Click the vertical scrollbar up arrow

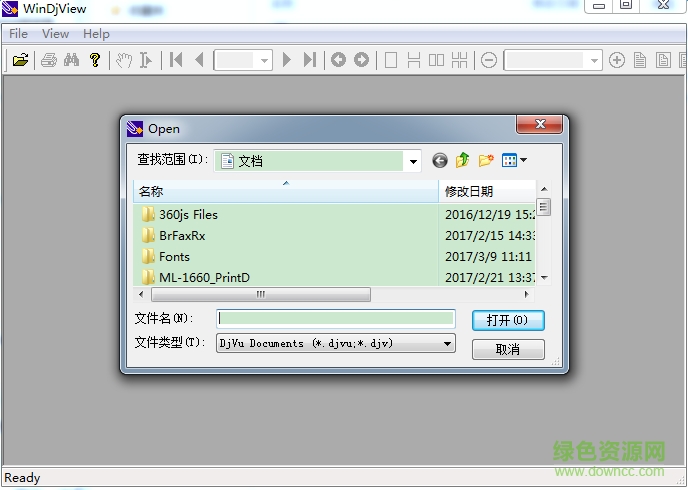point(544,189)
